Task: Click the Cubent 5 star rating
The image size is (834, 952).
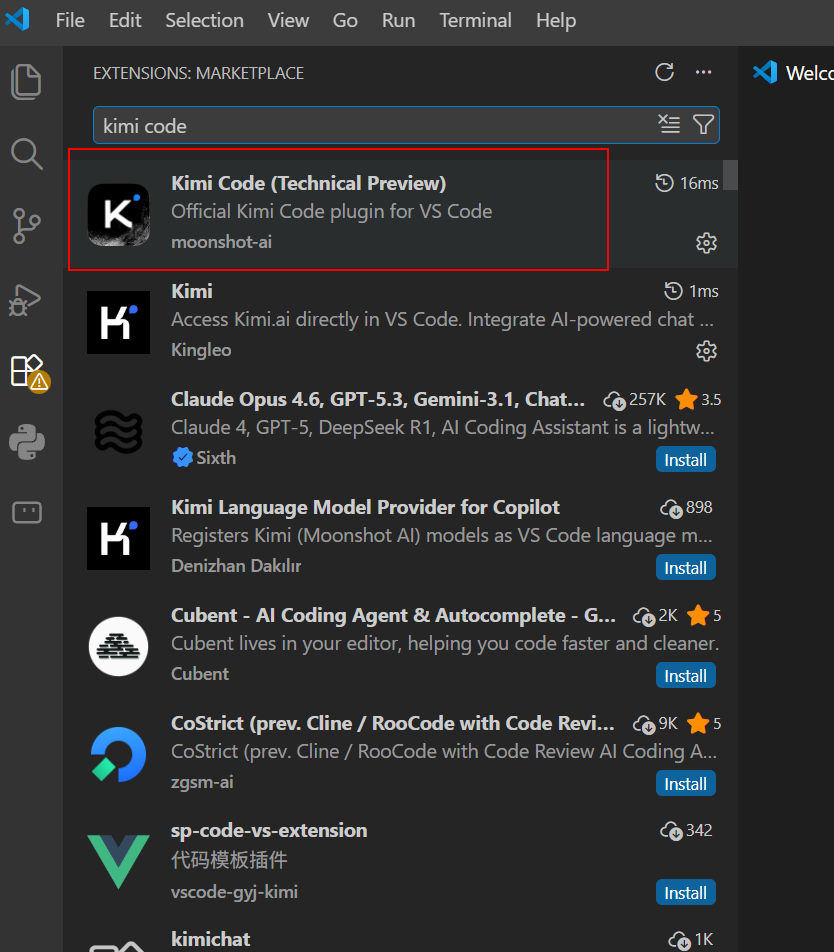Action: pyautogui.click(x=704, y=616)
